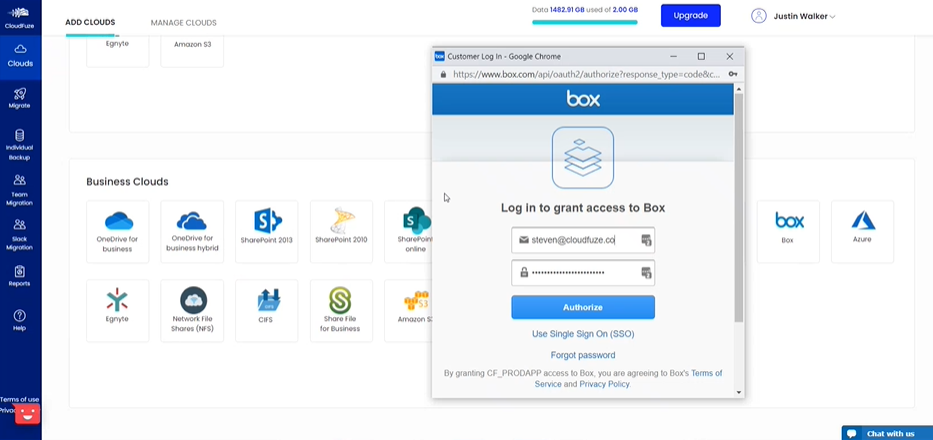Add SharePoint 2013 cloud
The width and height of the screenshot is (933, 440).
(267, 232)
